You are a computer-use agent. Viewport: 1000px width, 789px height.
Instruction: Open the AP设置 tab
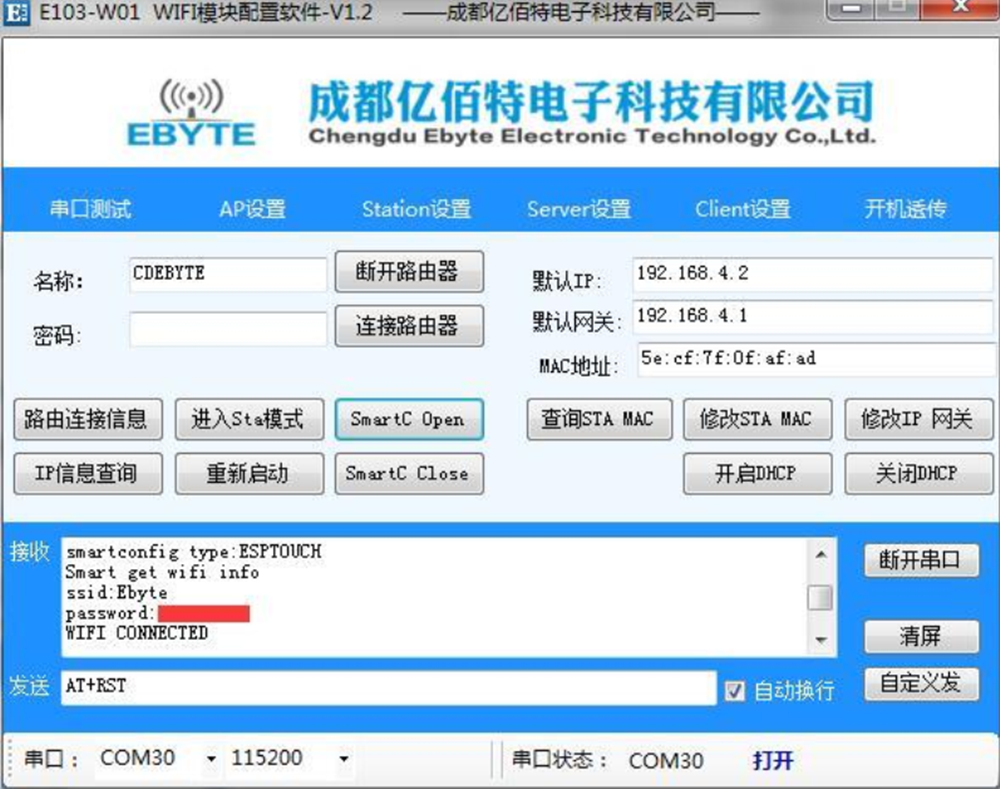tap(251, 208)
